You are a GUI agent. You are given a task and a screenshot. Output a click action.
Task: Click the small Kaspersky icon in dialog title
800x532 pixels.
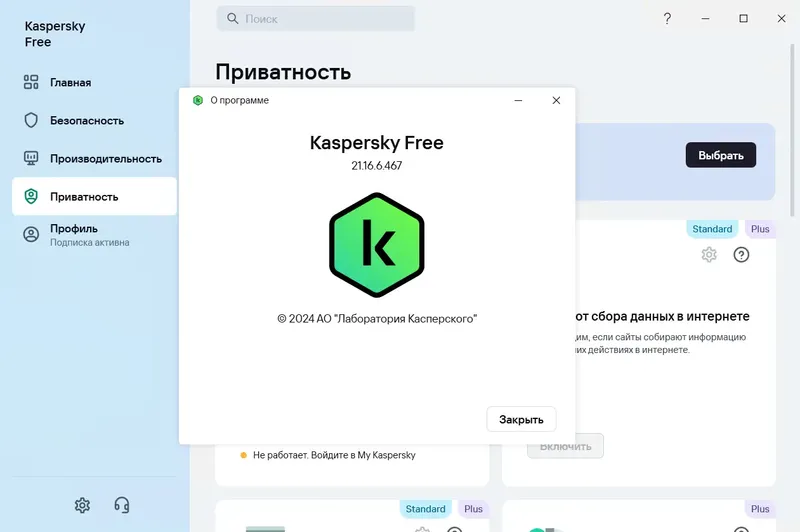click(198, 100)
